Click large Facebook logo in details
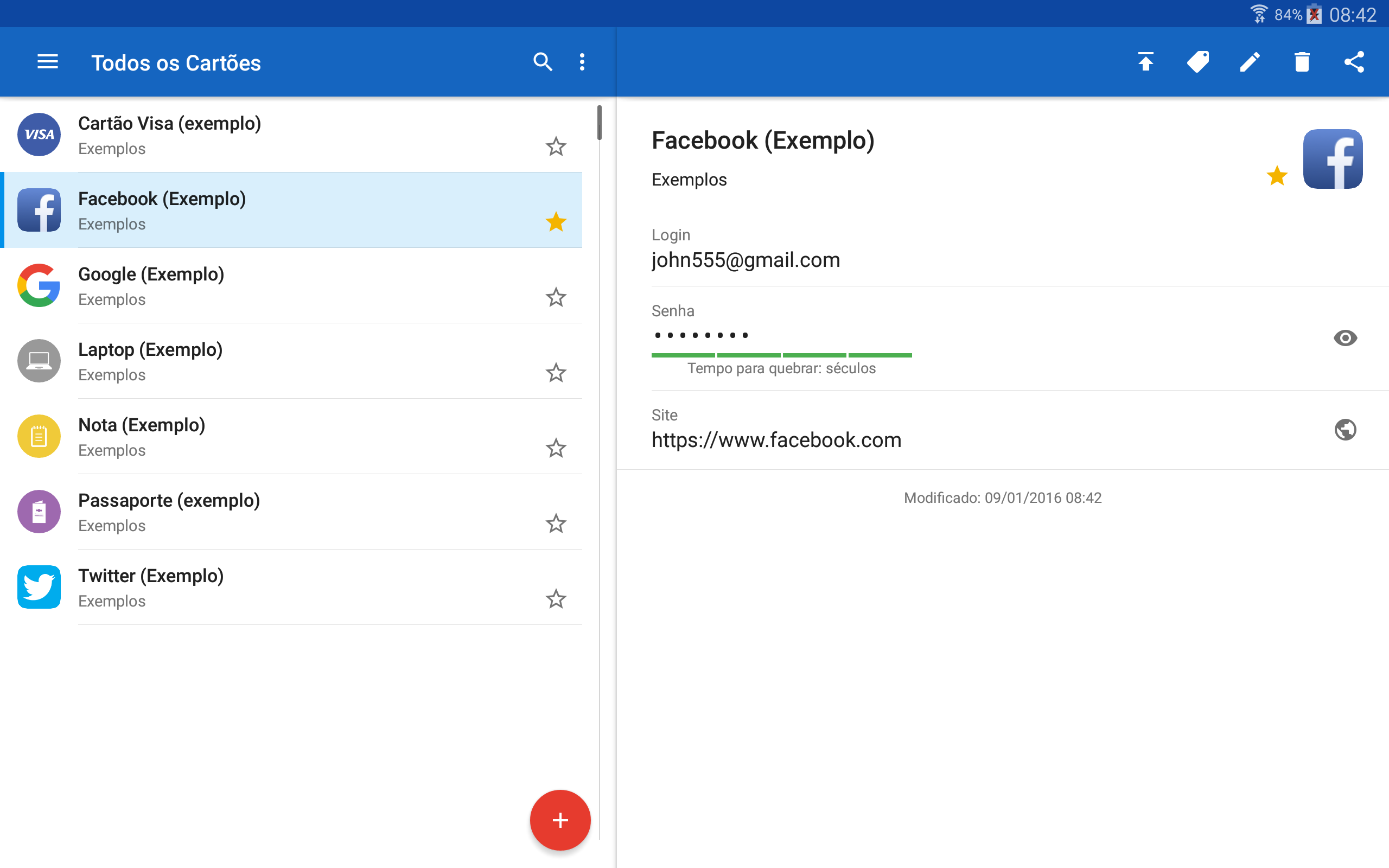The height and width of the screenshot is (868, 1389). point(1333,159)
